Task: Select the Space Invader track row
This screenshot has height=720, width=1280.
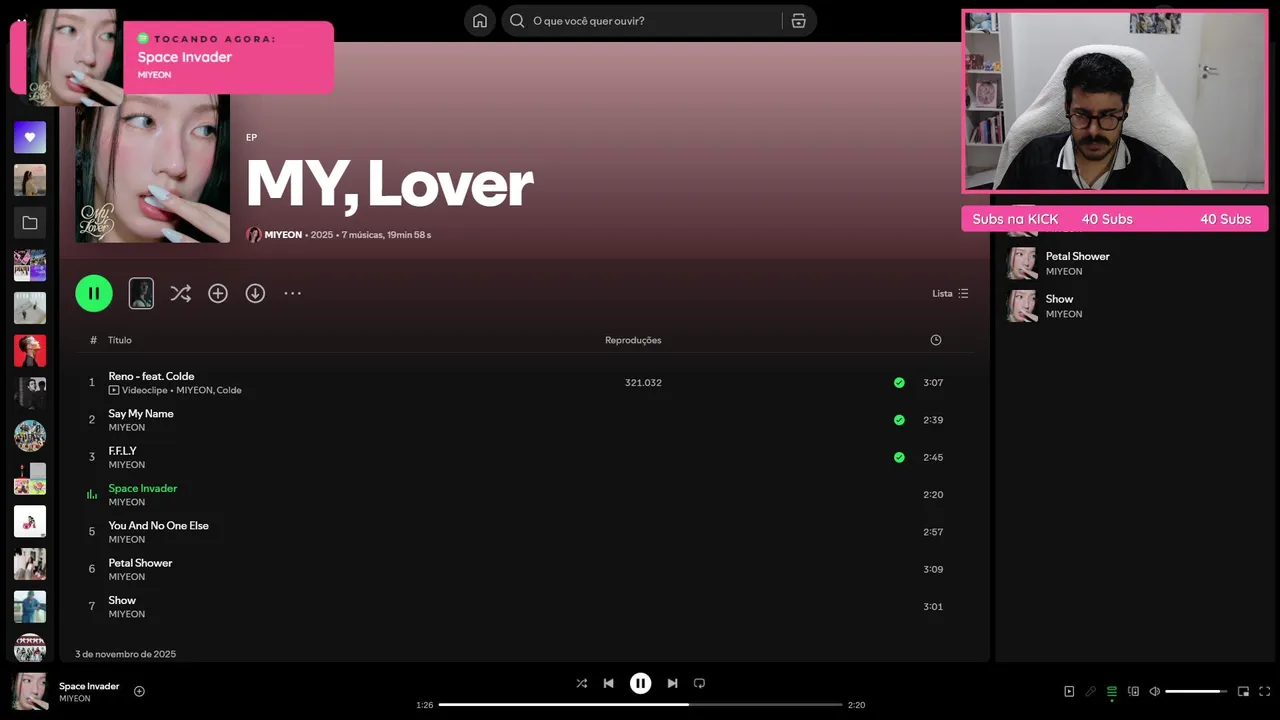Action: [x=524, y=494]
